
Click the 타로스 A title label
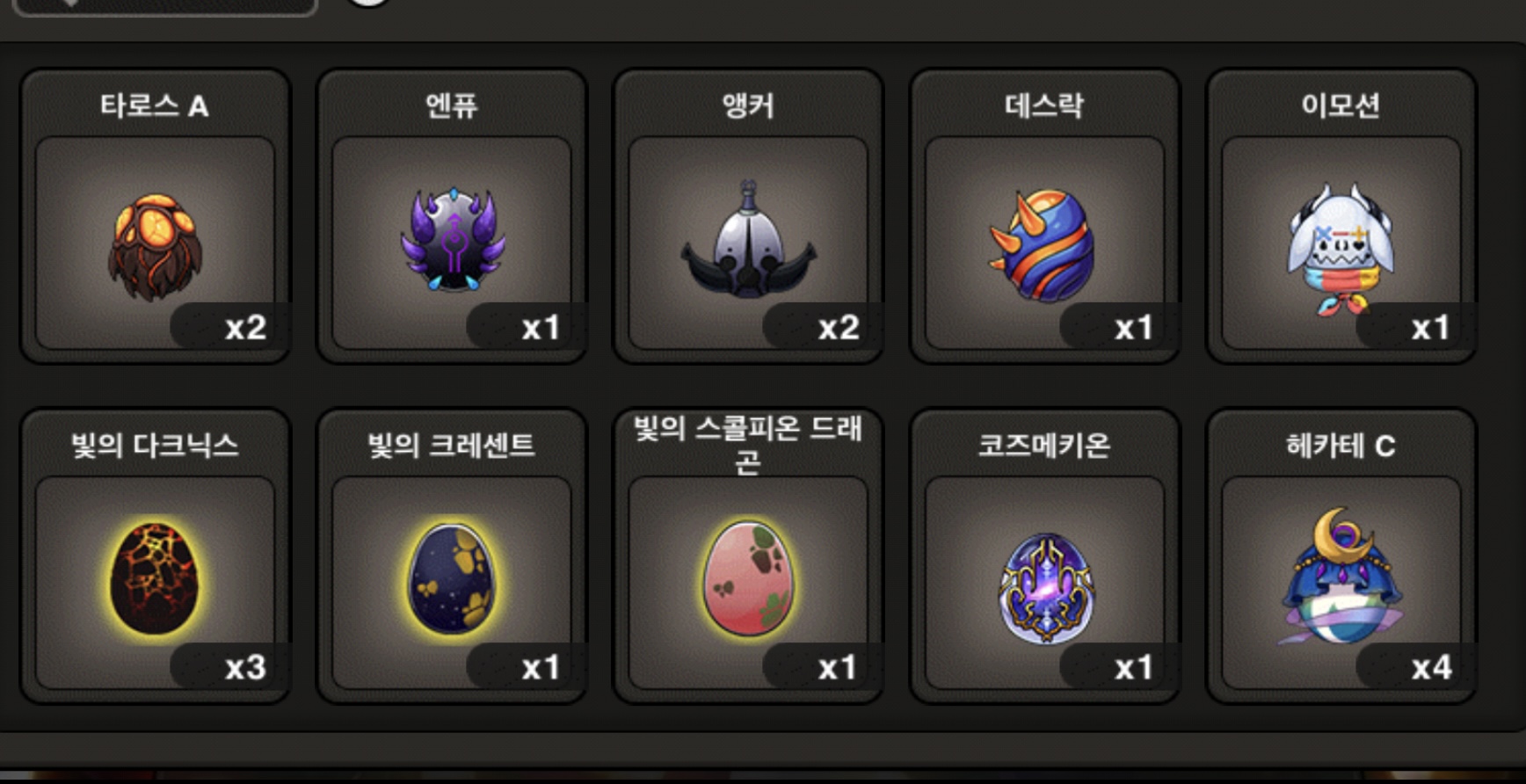coord(155,106)
